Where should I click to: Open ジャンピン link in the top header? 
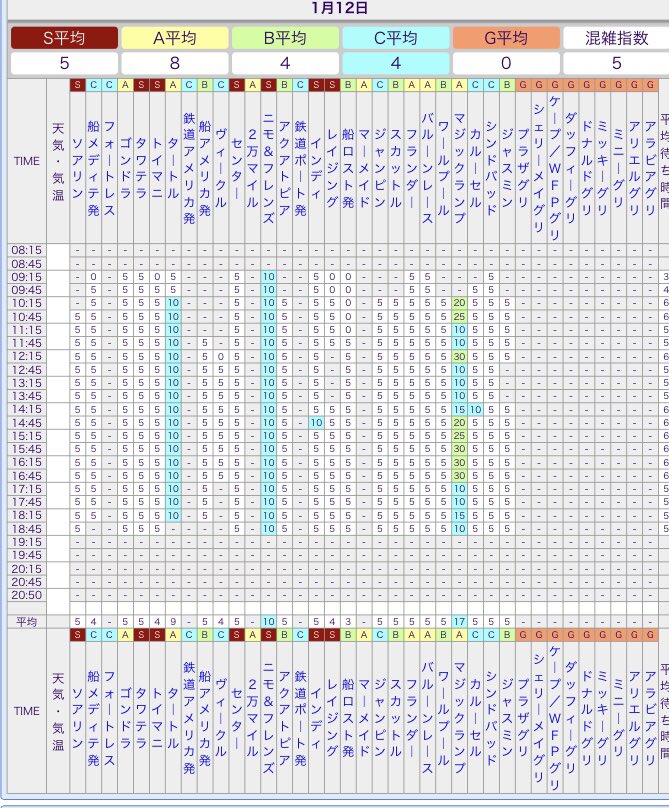click(x=380, y=168)
